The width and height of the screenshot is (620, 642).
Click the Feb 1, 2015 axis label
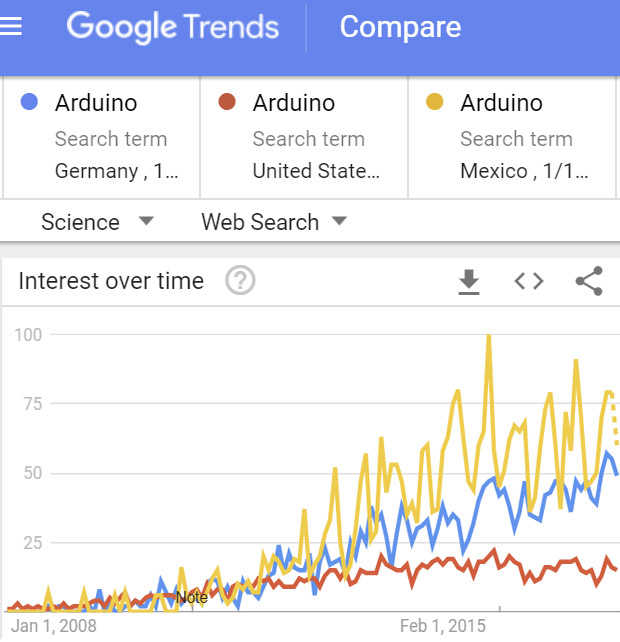442,626
